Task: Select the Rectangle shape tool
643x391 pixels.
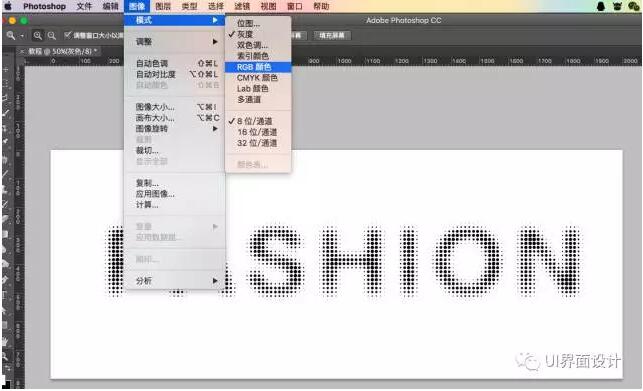Action: click(x=6, y=325)
